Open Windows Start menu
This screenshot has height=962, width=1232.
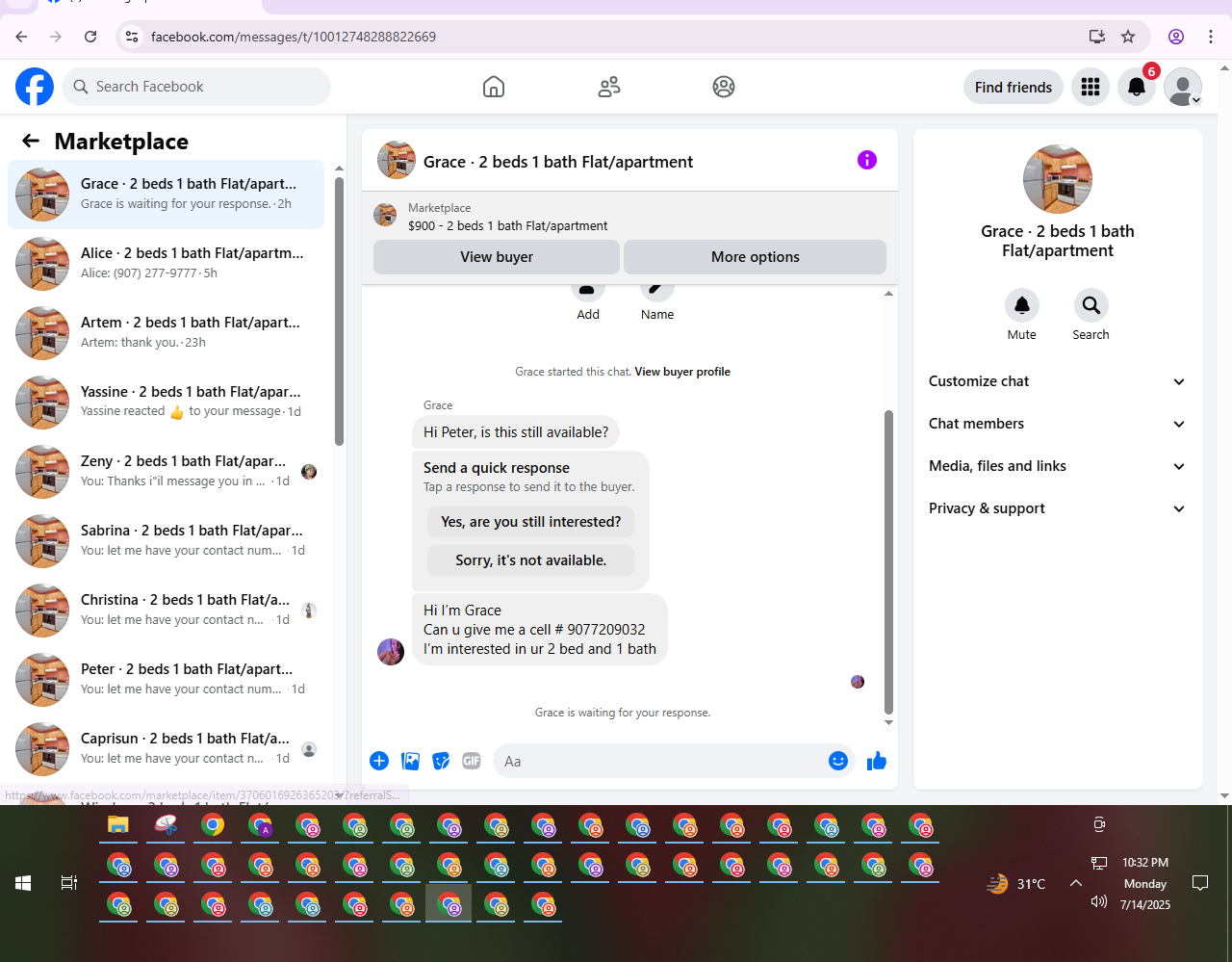click(23, 883)
